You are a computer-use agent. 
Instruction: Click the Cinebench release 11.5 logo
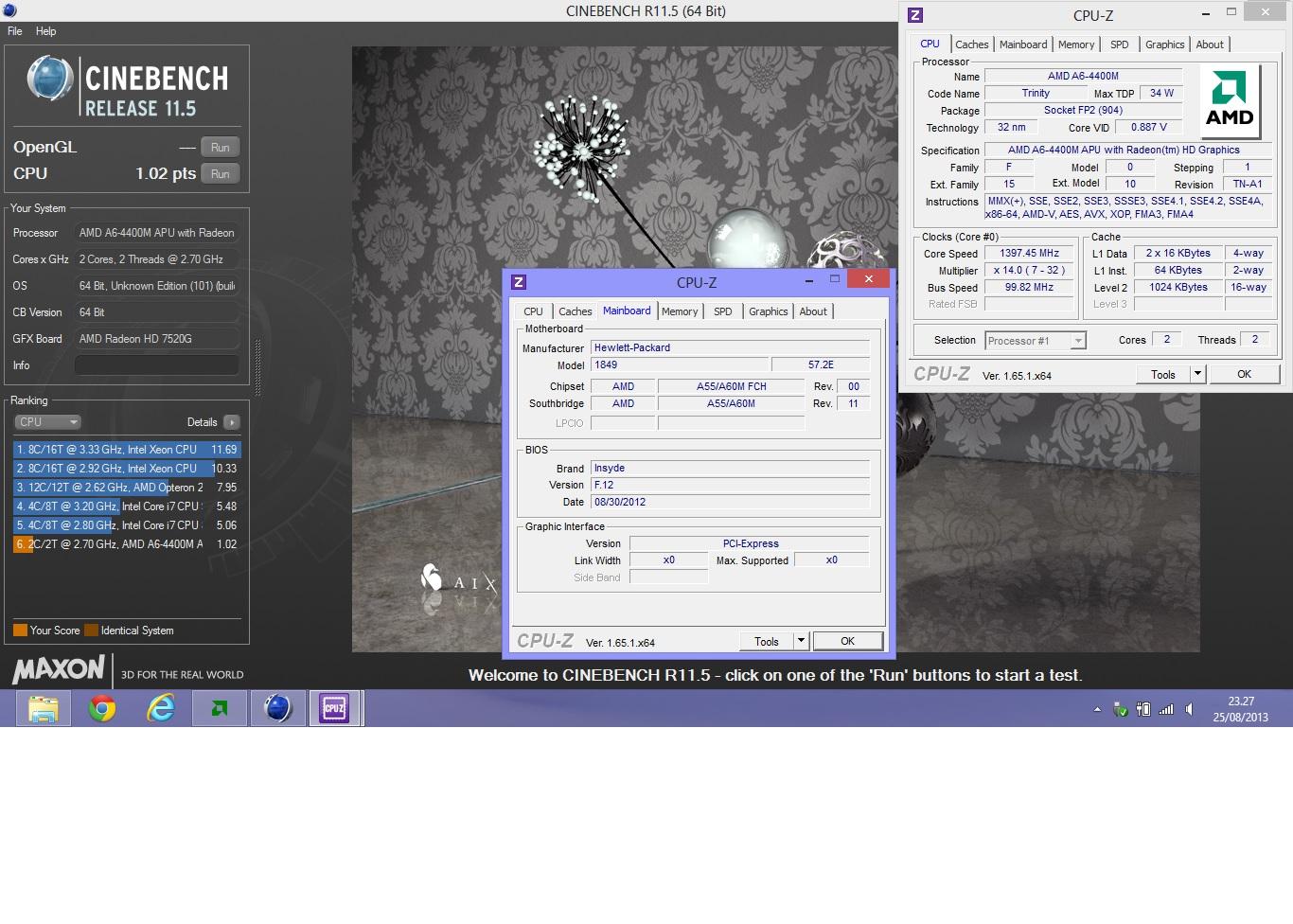click(127, 86)
